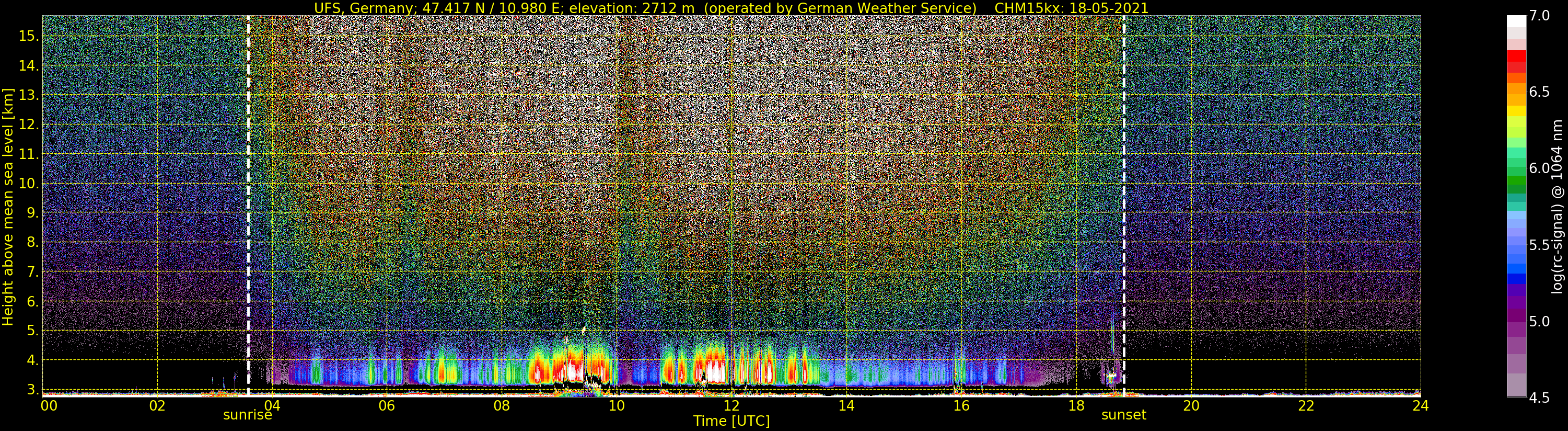Click the sunrise label below the time axis
Viewport: 1568px width, 431px height.
click(x=247, y=415)
